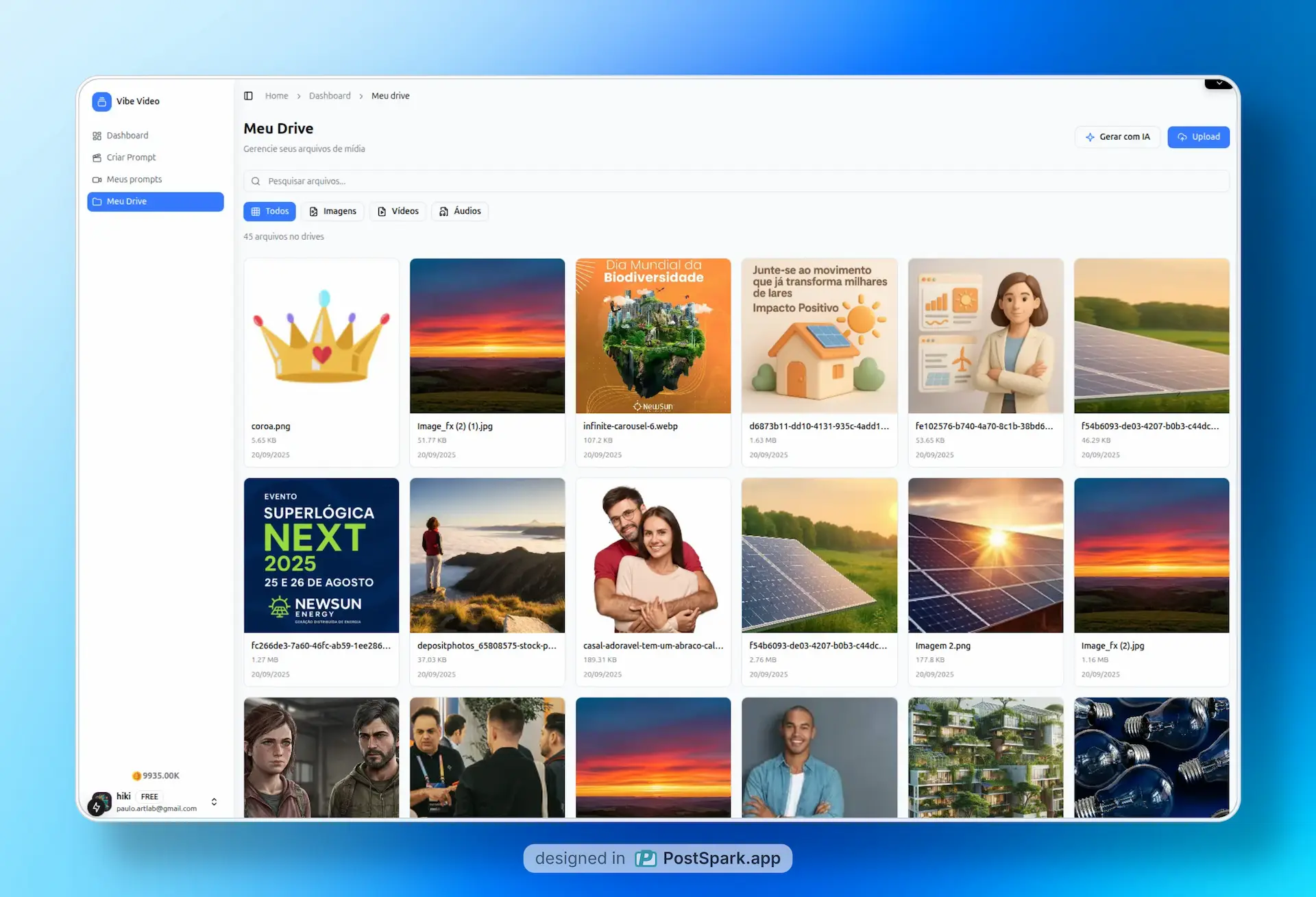Click the coin credits balance icon
The image size is (1316, 897).
pyautogui.click(x=136, y=776)
